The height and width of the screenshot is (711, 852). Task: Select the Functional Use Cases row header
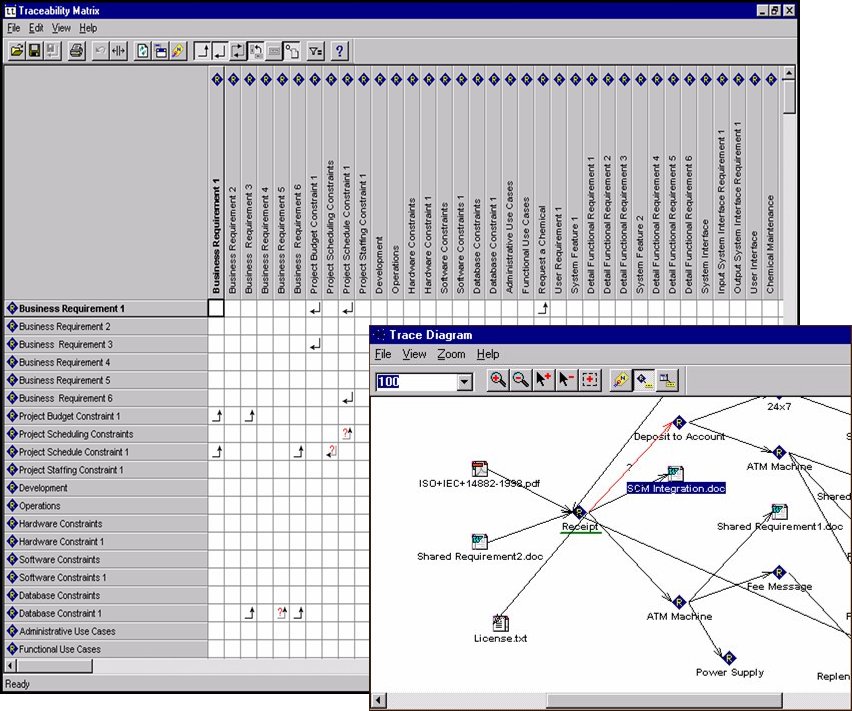coord(106,649)
